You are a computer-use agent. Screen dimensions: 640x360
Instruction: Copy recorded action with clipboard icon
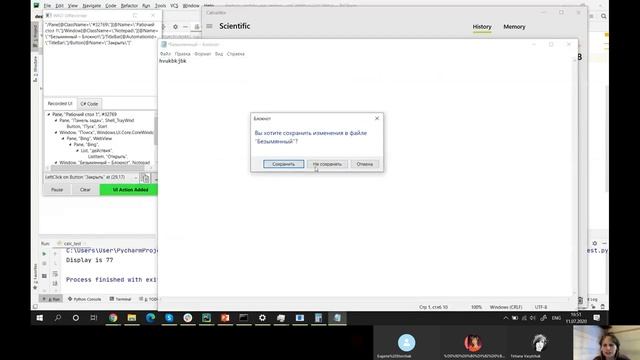(146, 178)
